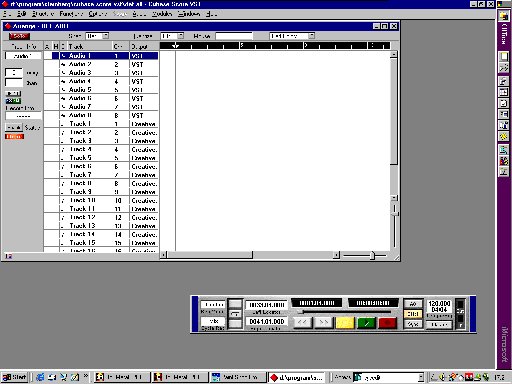Open the Options menu
The width and height of the screenshot is (512, 384).
[97, 14]
